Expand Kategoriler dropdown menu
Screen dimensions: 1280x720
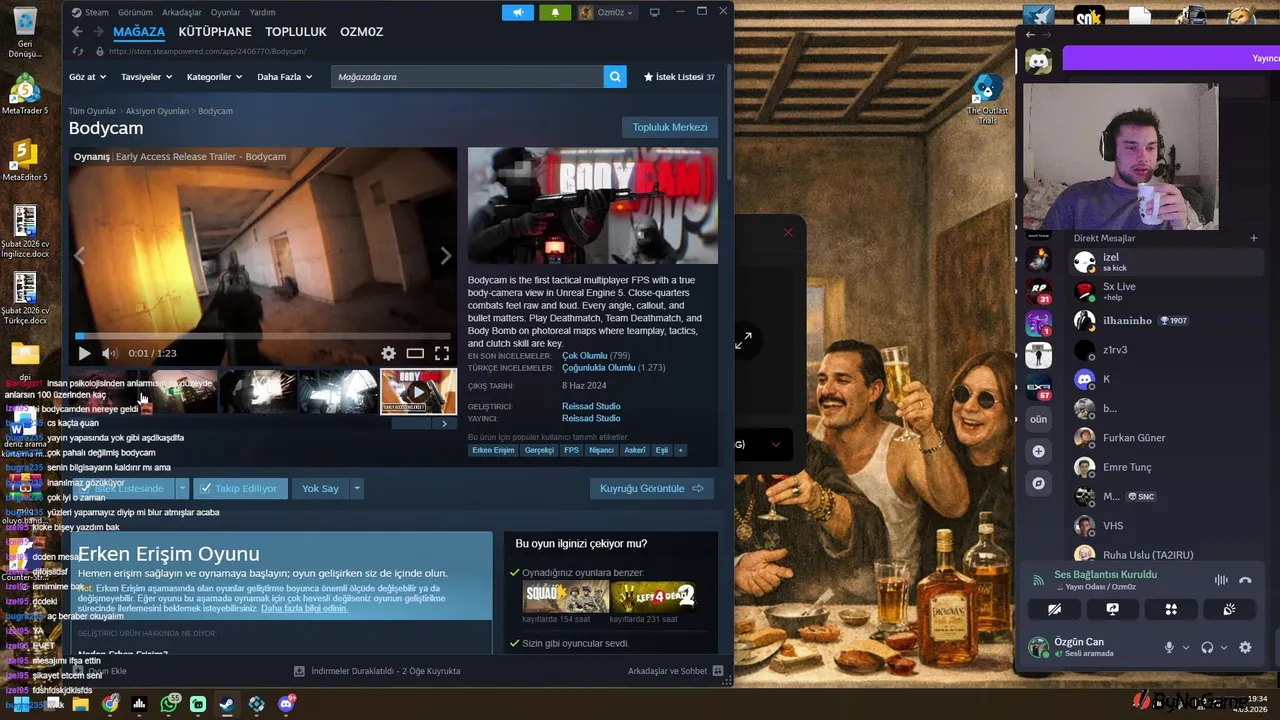point(215,77)
